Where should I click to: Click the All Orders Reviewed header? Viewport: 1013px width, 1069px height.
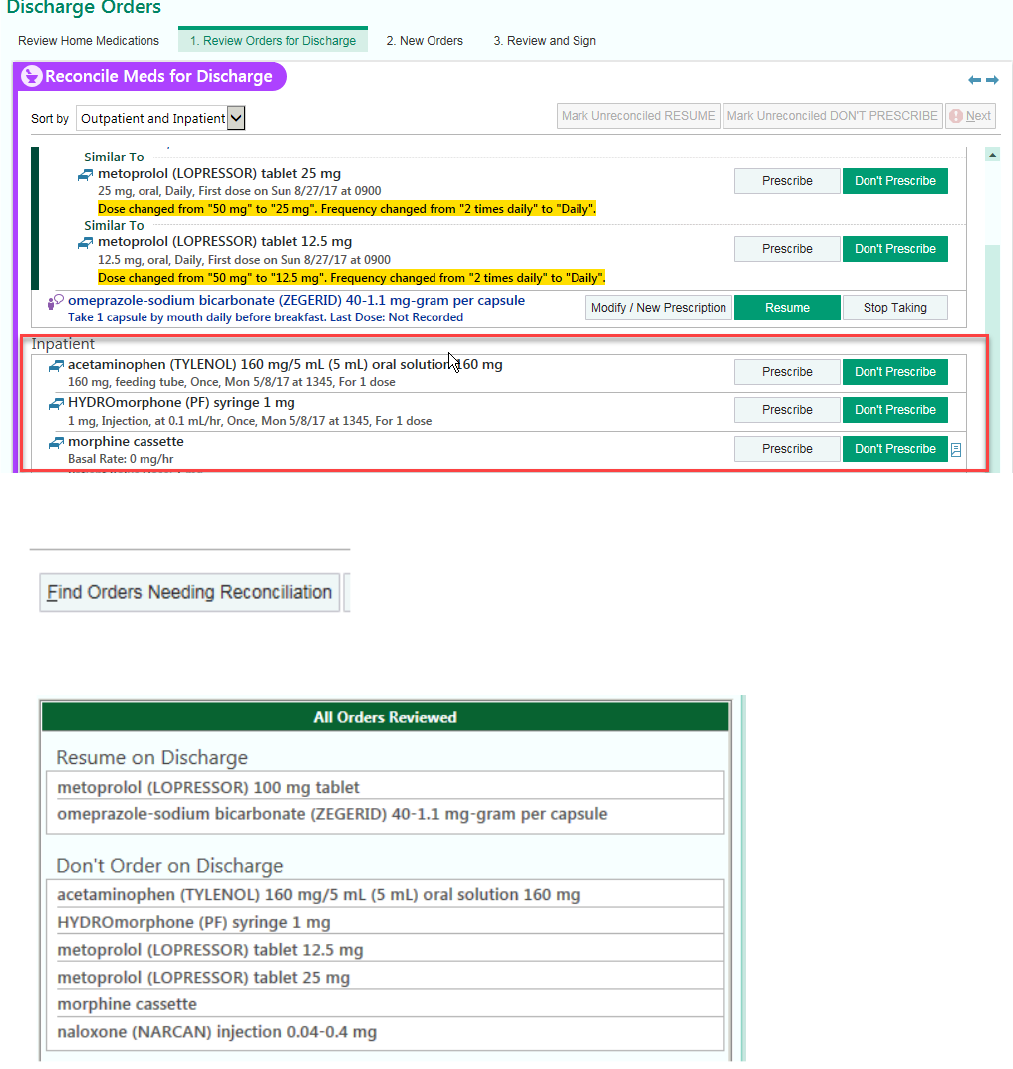[385, 717]
